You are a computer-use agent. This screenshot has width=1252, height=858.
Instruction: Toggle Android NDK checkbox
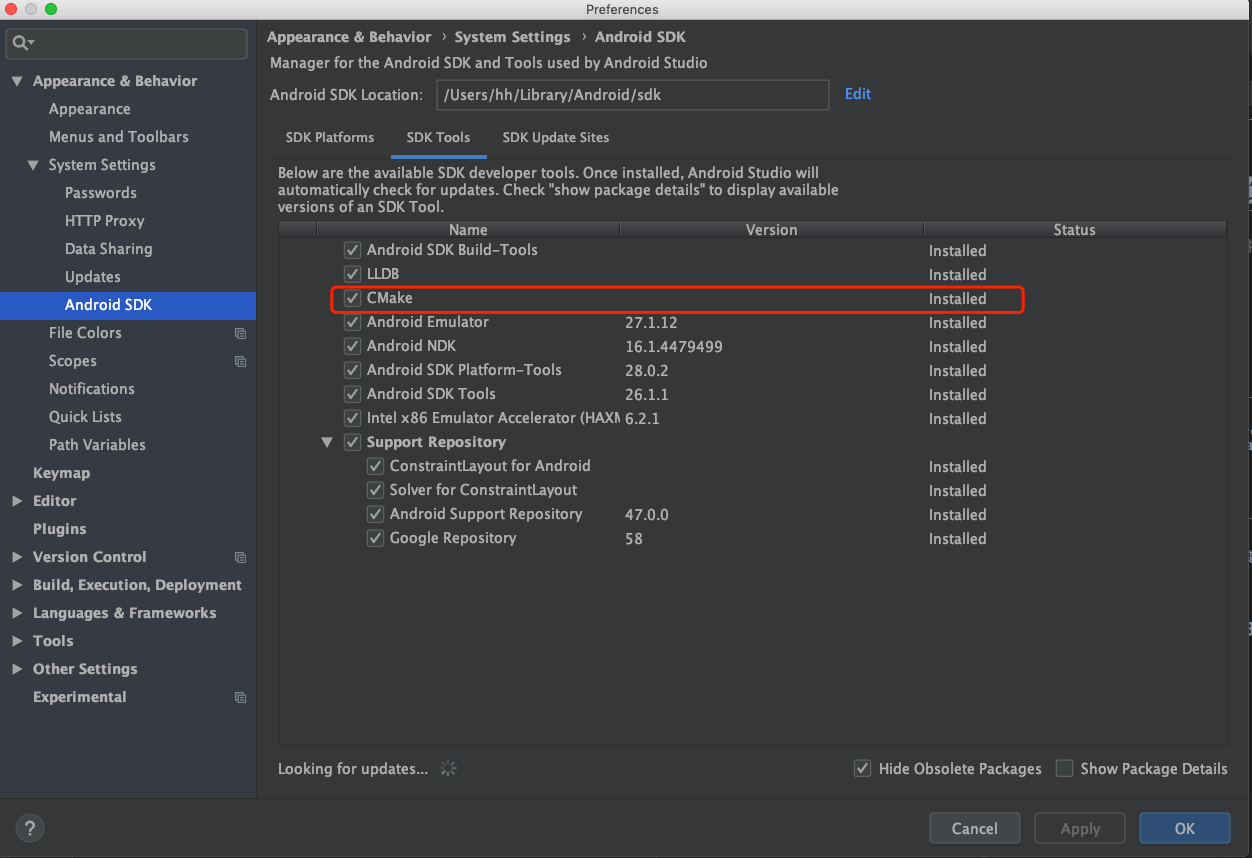(352, 346)
